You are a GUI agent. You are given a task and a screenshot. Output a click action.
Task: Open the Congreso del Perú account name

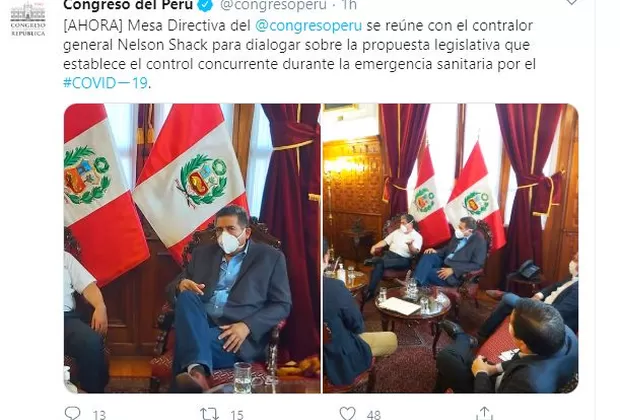(128, 5)
